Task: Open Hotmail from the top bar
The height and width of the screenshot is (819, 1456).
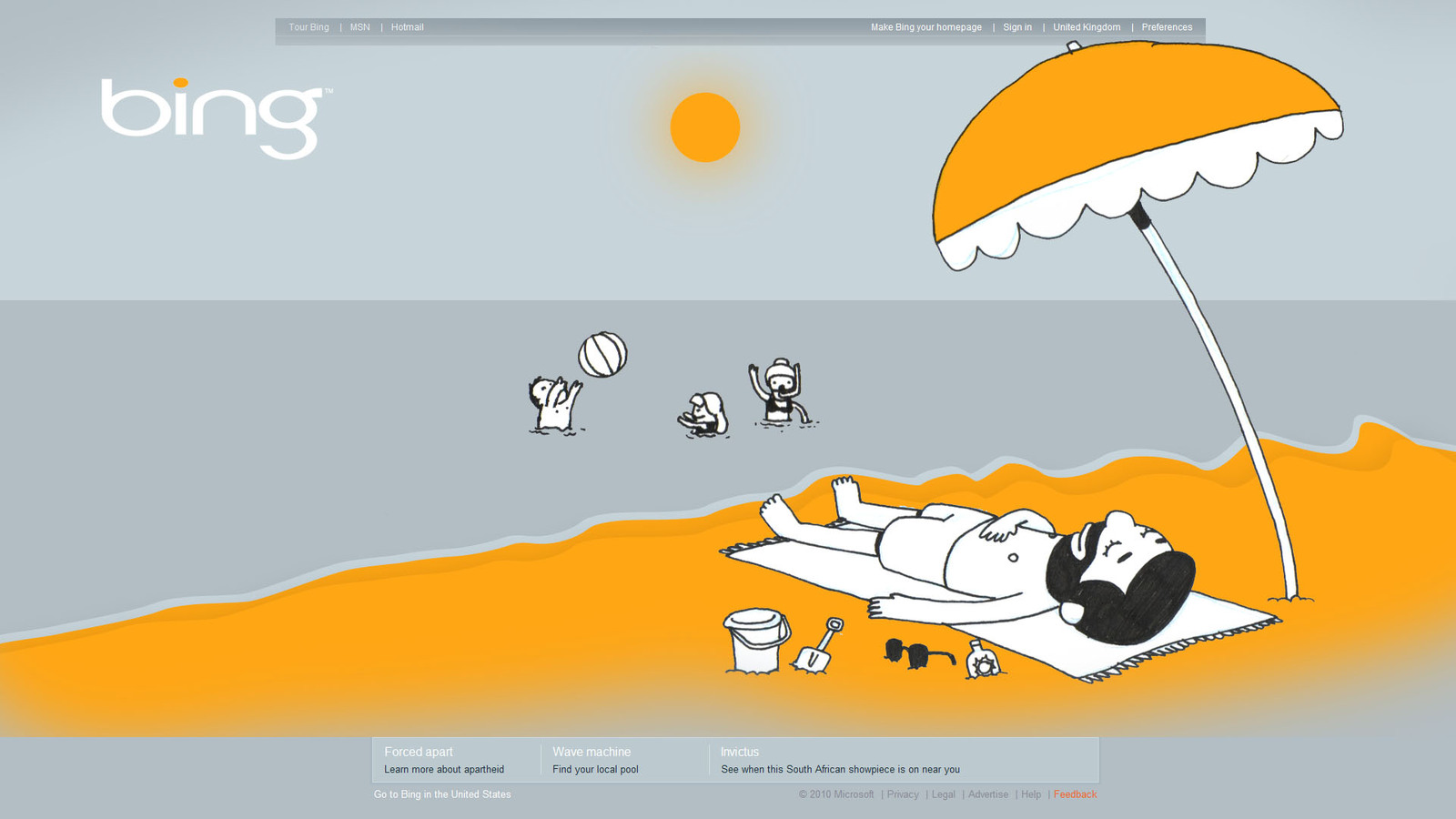Action: (408, 27)
